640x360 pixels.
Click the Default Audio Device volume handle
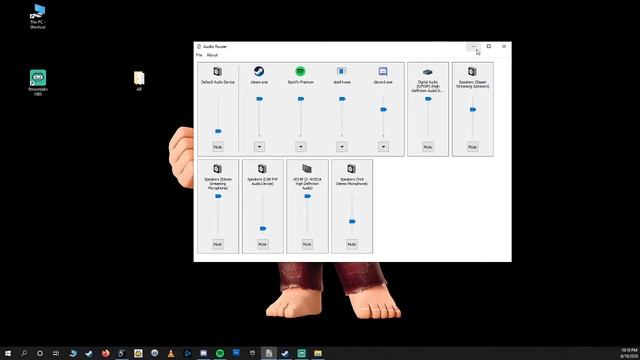point(218,131)
